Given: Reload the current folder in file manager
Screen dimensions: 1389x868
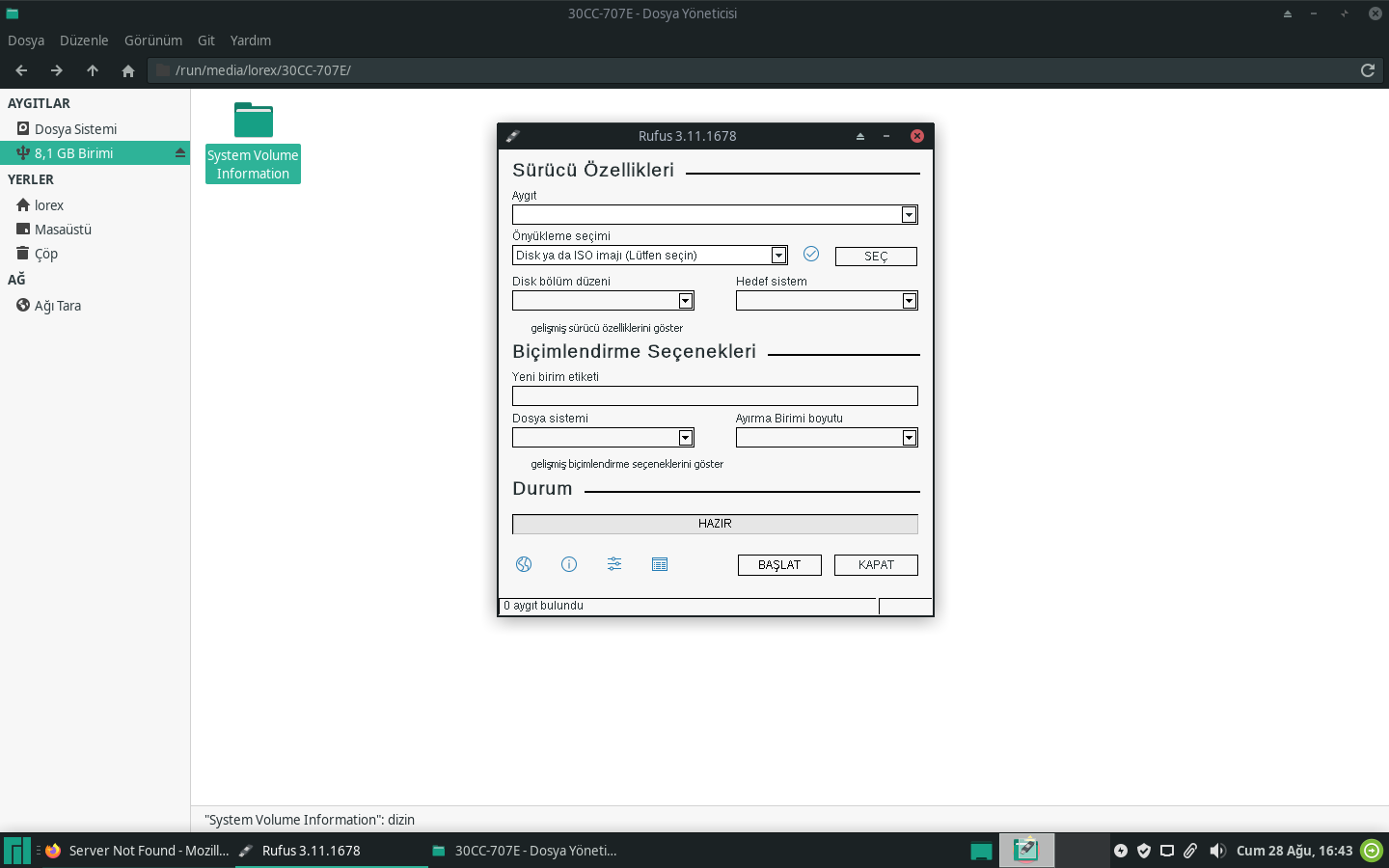Looking at the screenshot, I should pyautogui.click(x=1367, y=70).
